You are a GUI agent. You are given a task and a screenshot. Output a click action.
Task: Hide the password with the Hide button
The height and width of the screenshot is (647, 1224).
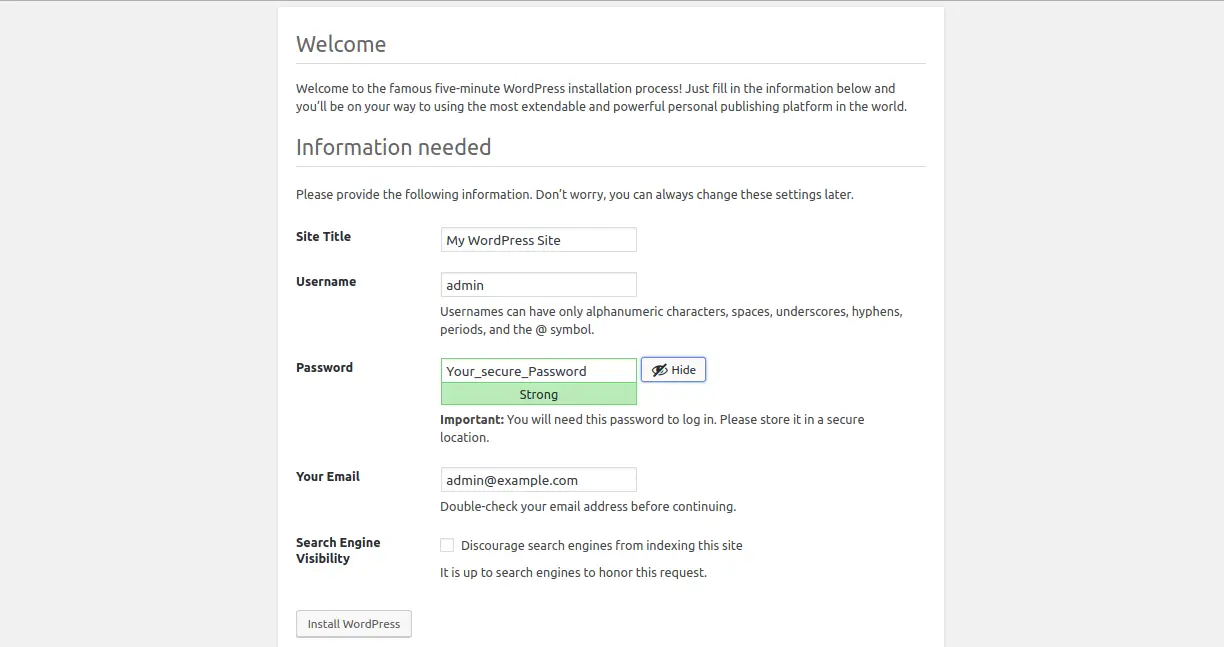pos(674,370)
